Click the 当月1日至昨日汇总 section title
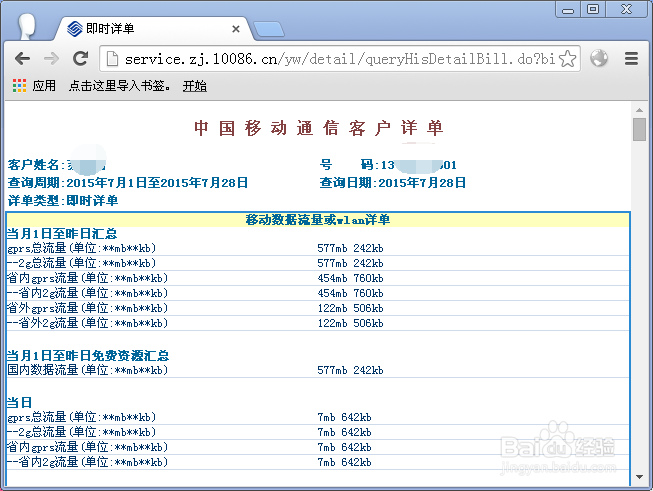 pos(62,234)
